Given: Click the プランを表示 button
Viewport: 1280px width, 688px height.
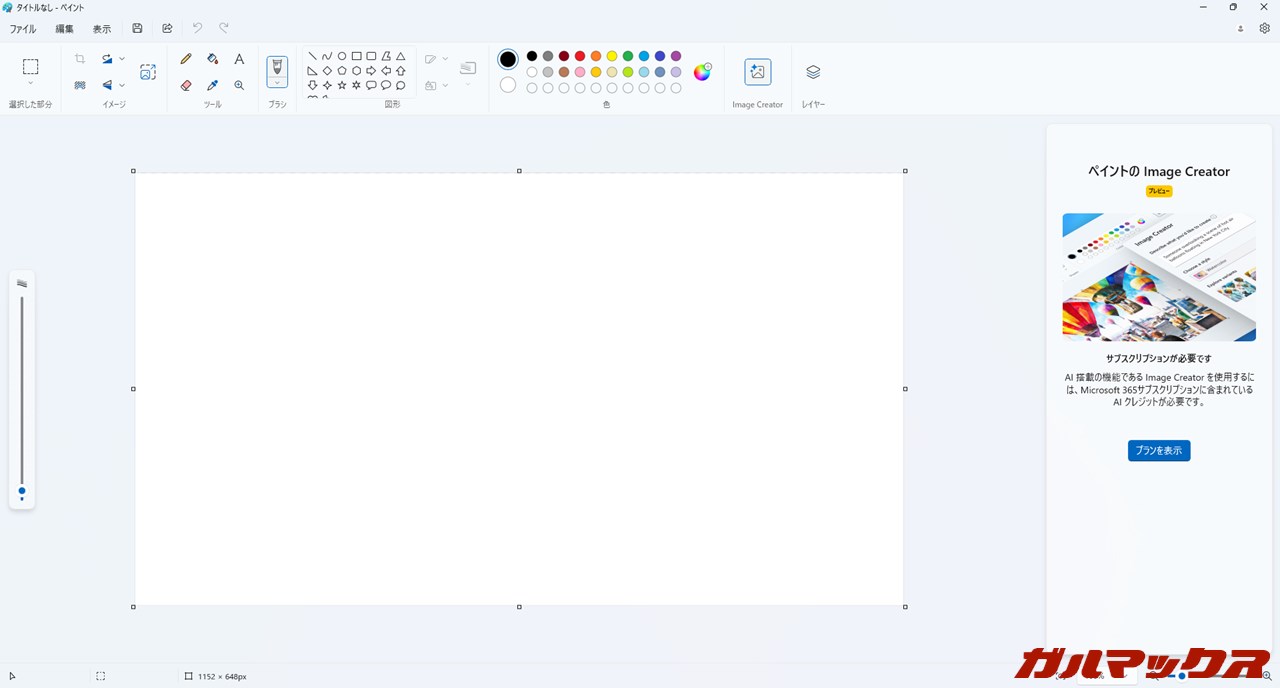Looking at the screenshot, I should tap(1158, 451).
